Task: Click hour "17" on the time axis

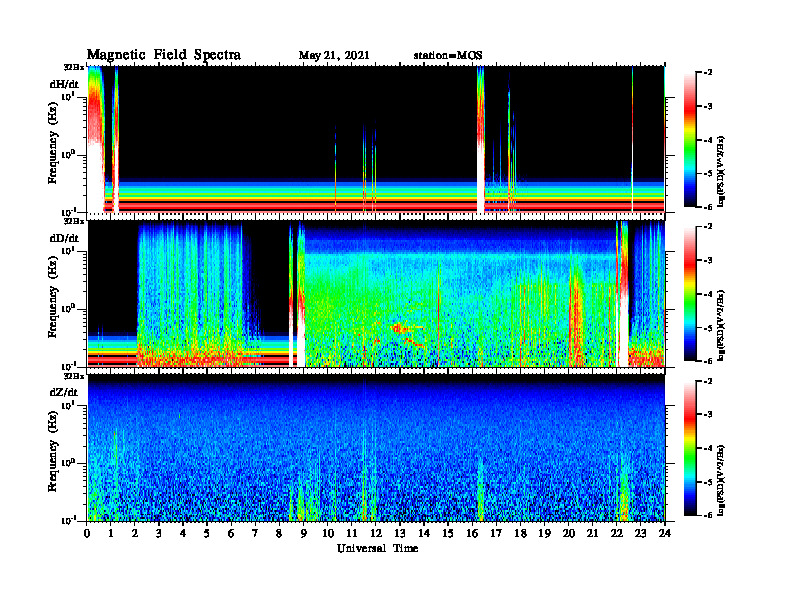Action: [497, 534]
